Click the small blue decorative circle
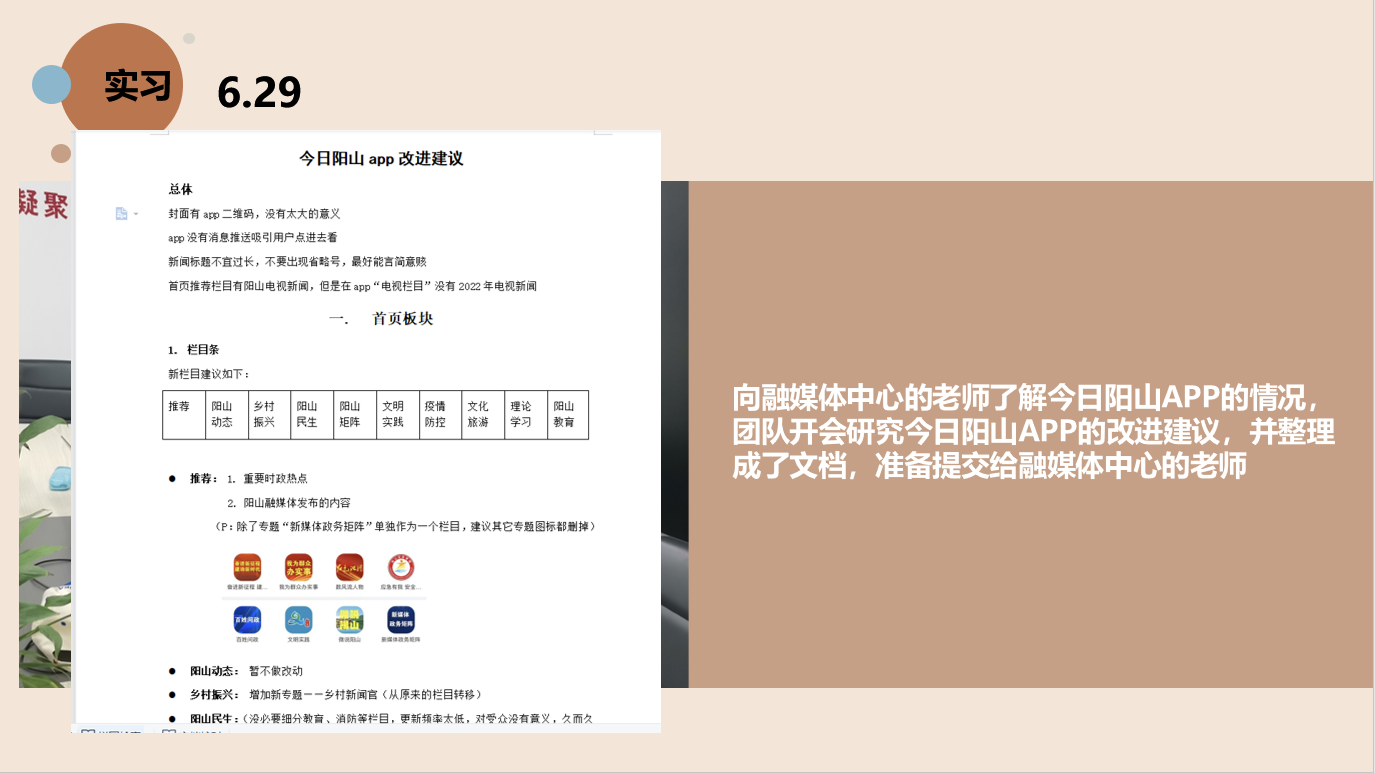 (51, 84)
